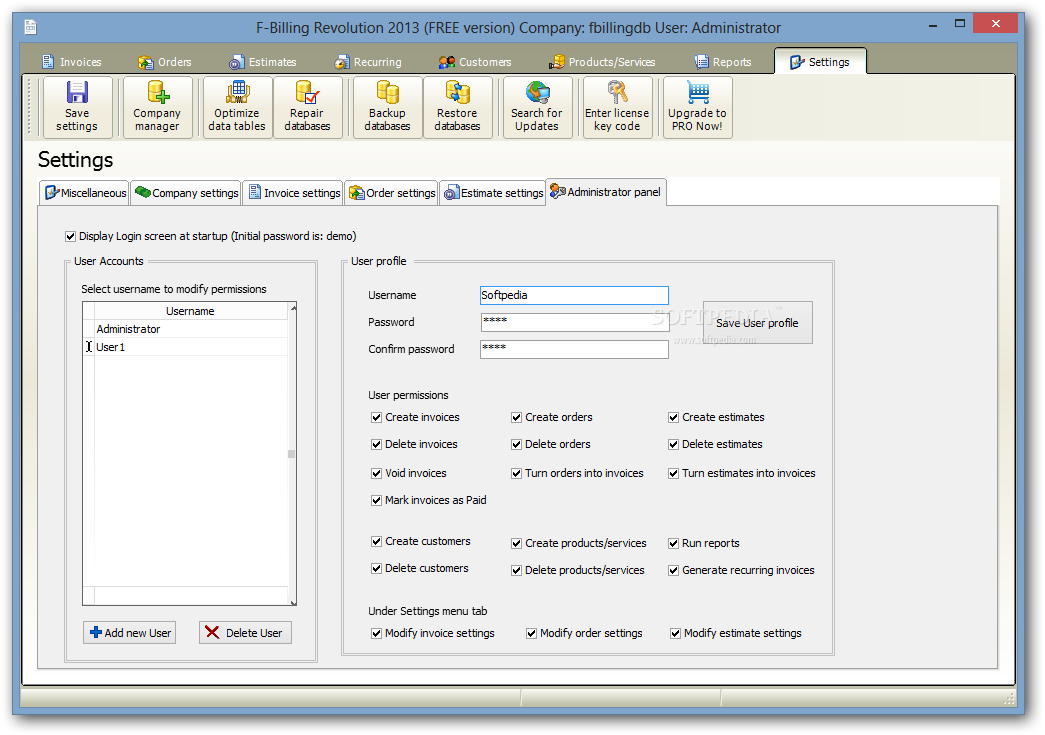Toggle Delete orders permission
The width and height of the screenshot is (1045, 735).
click(x=517, y=444)
